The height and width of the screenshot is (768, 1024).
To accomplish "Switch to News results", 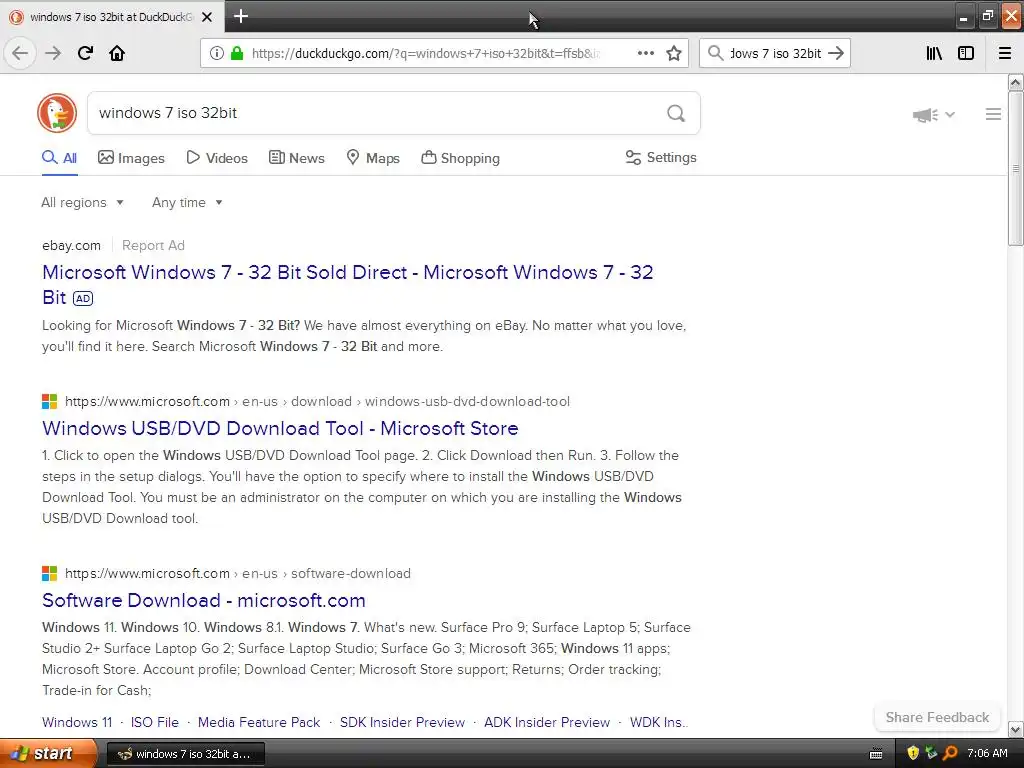I will point(296,158).
